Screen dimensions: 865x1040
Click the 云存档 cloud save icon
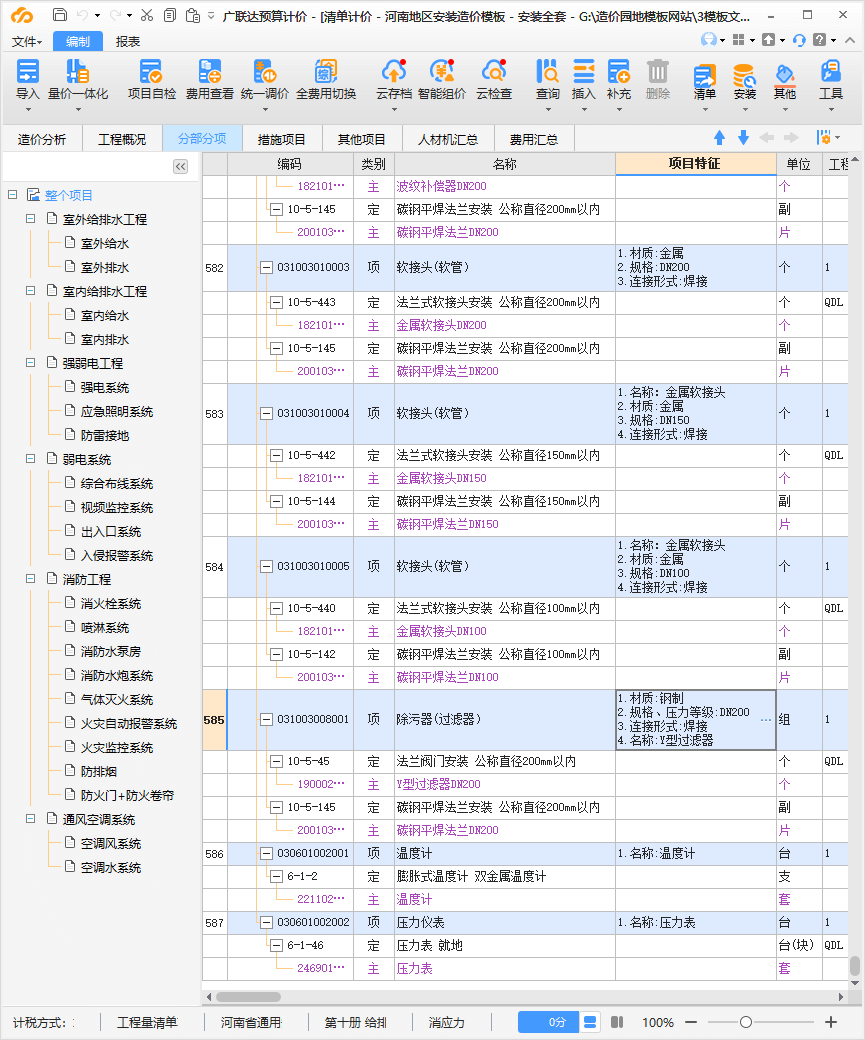[394, 73]
